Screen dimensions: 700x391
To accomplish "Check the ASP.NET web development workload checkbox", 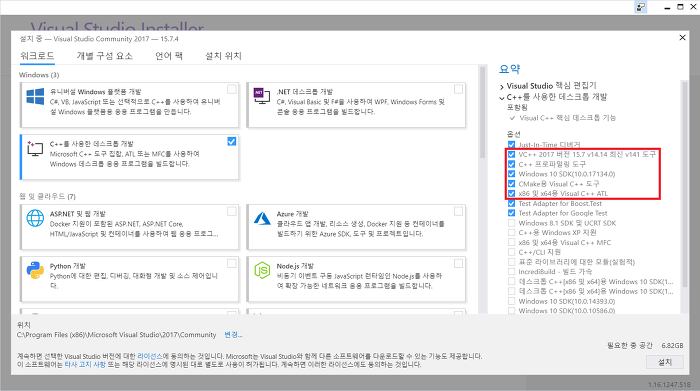I will click(x=232, y=211).
